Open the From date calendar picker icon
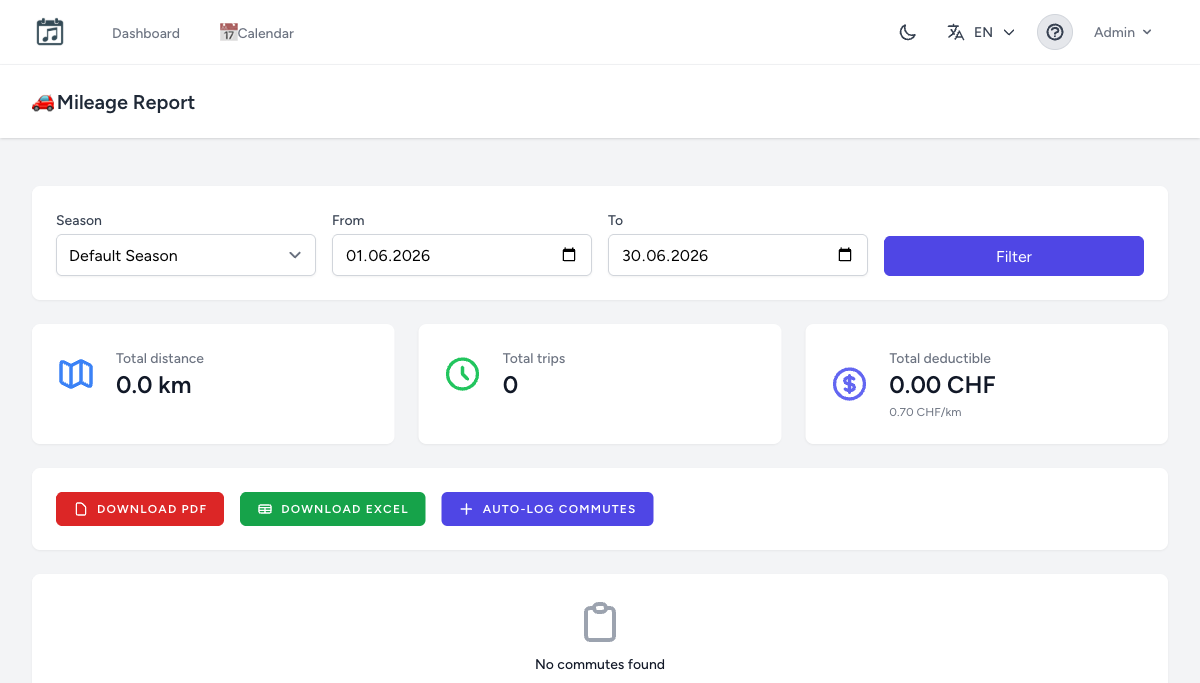The height and width of the screenshot is (683, 1200). pyautogui.click(x=569, y=255)
